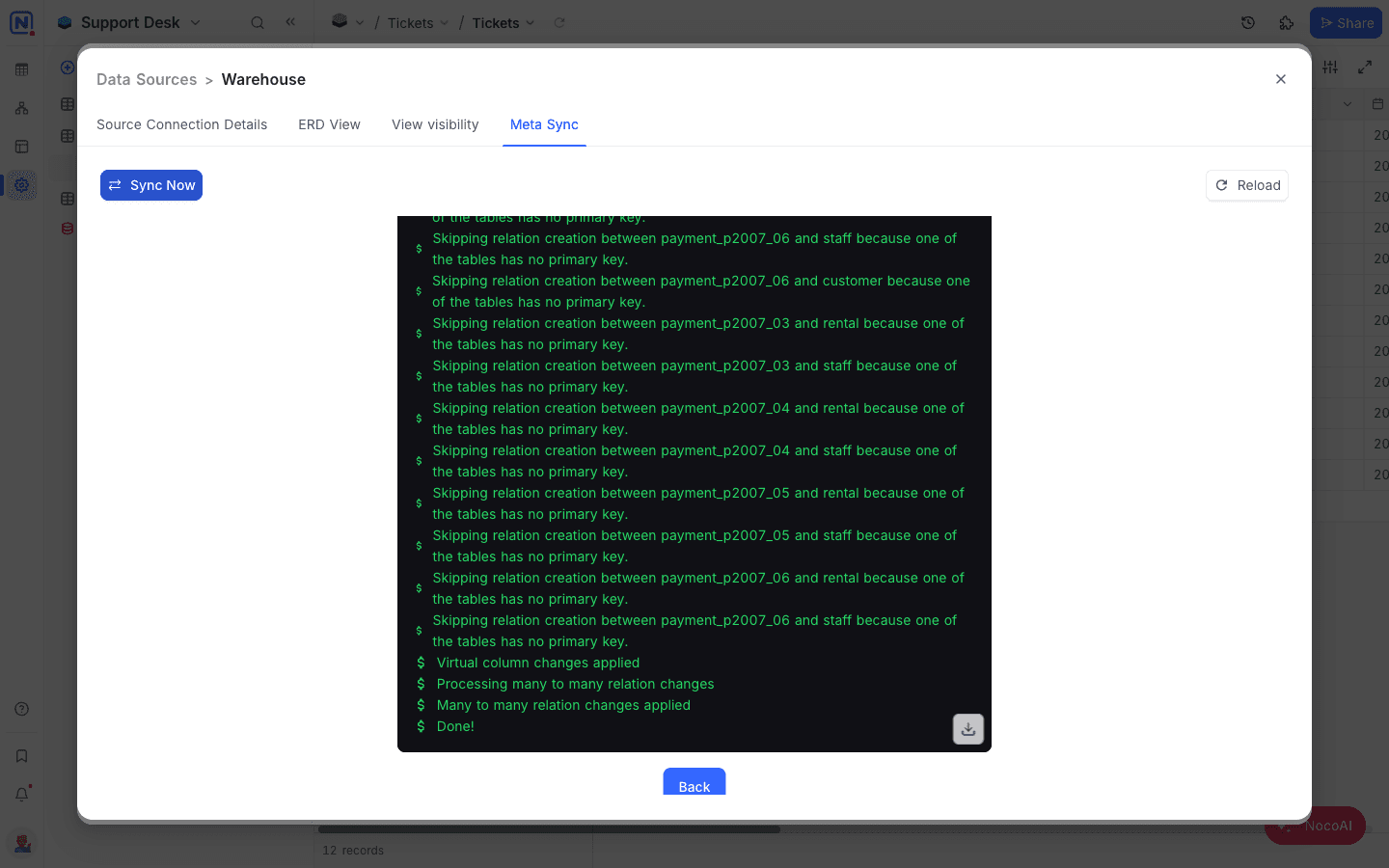Open the user avatar menu
This screenshot has height=868, width=1389.
click(x=22, y=843)
